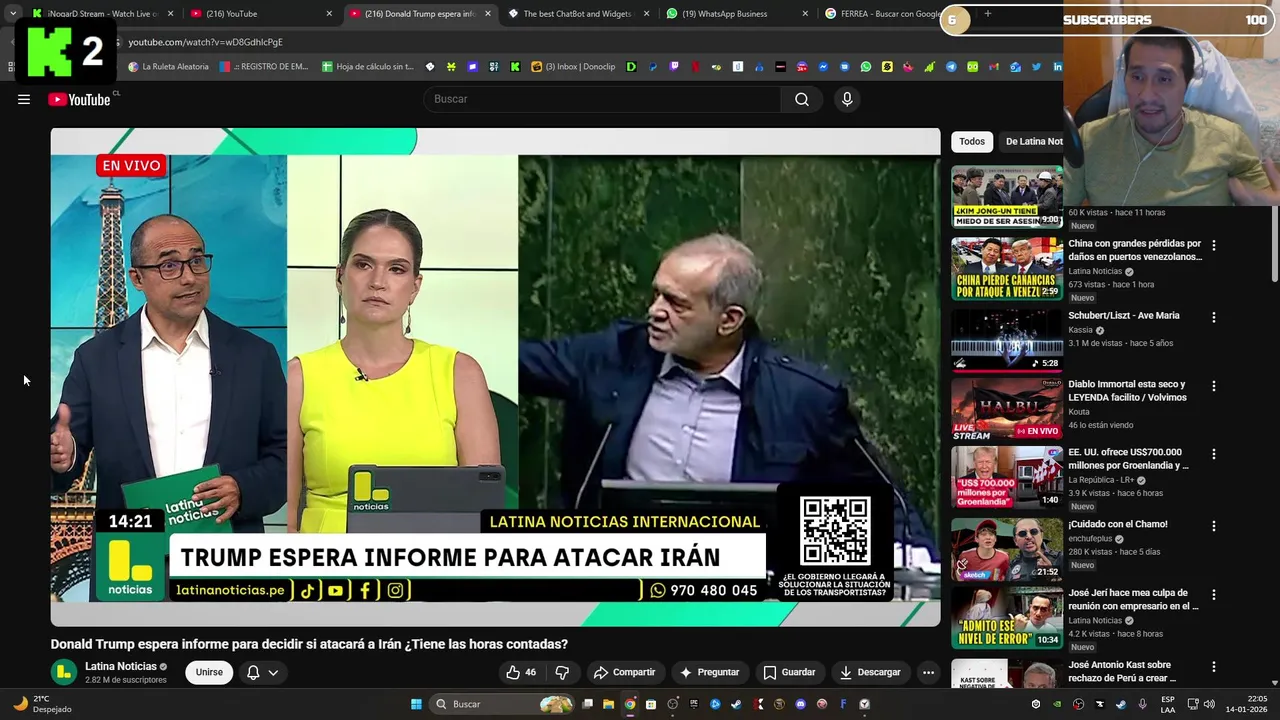Expand notification options chevron beside bell
1280x720 pixels.
click(x=273, y=672)
